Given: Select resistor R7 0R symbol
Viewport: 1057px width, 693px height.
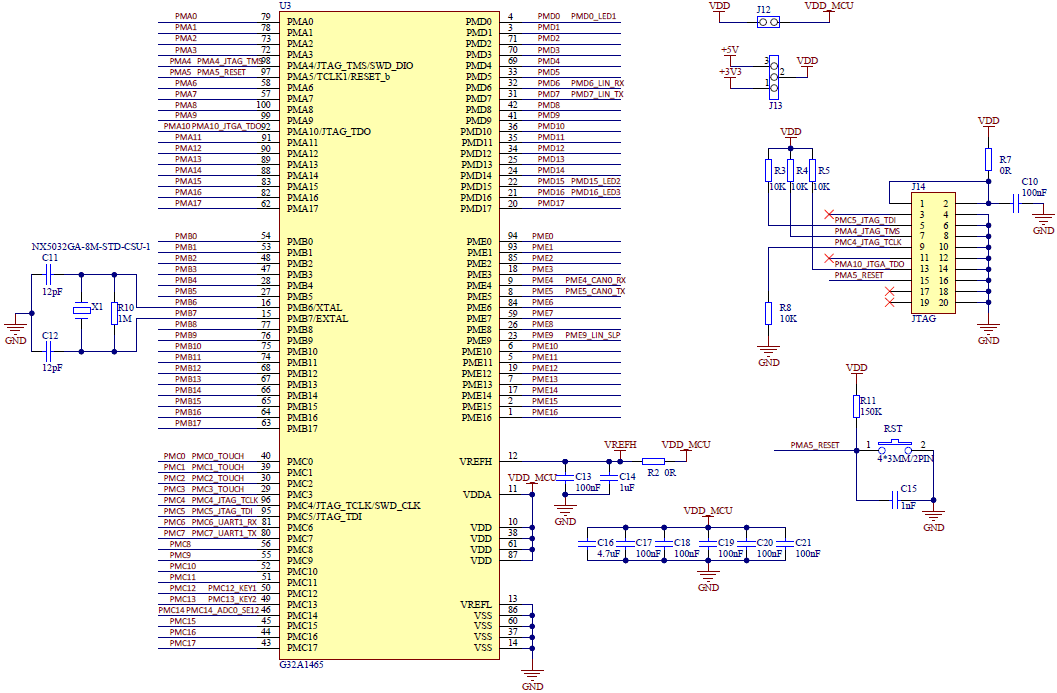Looking at the screenshot, I should point(988,160).
